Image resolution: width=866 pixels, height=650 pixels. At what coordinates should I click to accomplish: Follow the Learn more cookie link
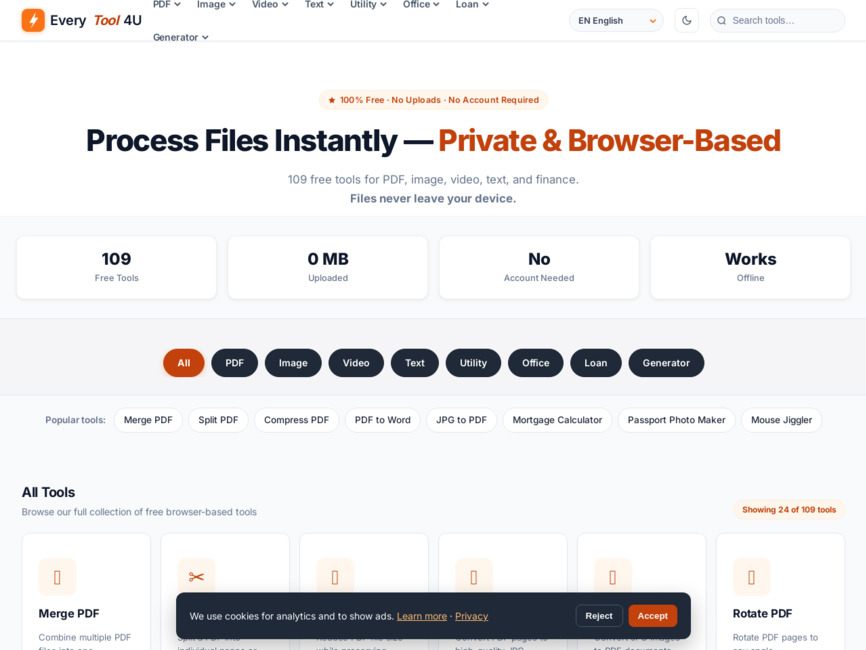point(422,616)
